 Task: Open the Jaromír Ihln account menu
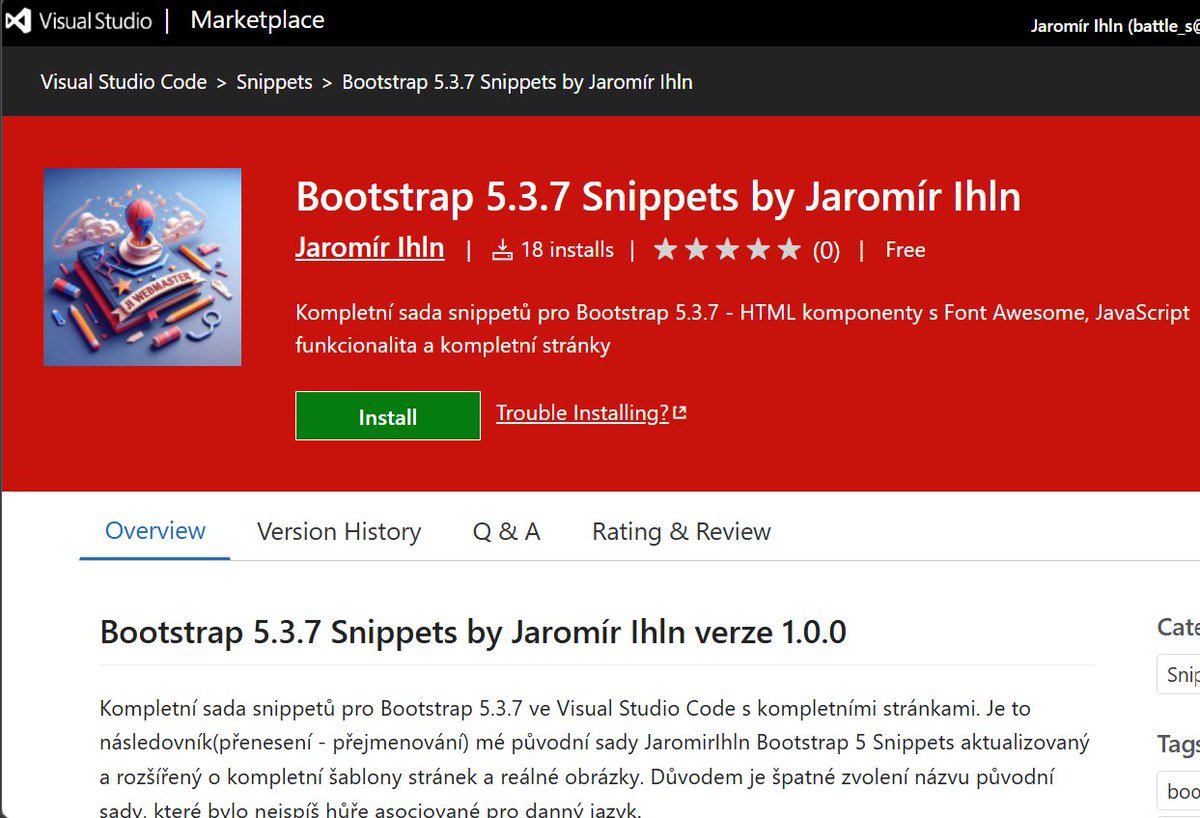point(1115,26)
